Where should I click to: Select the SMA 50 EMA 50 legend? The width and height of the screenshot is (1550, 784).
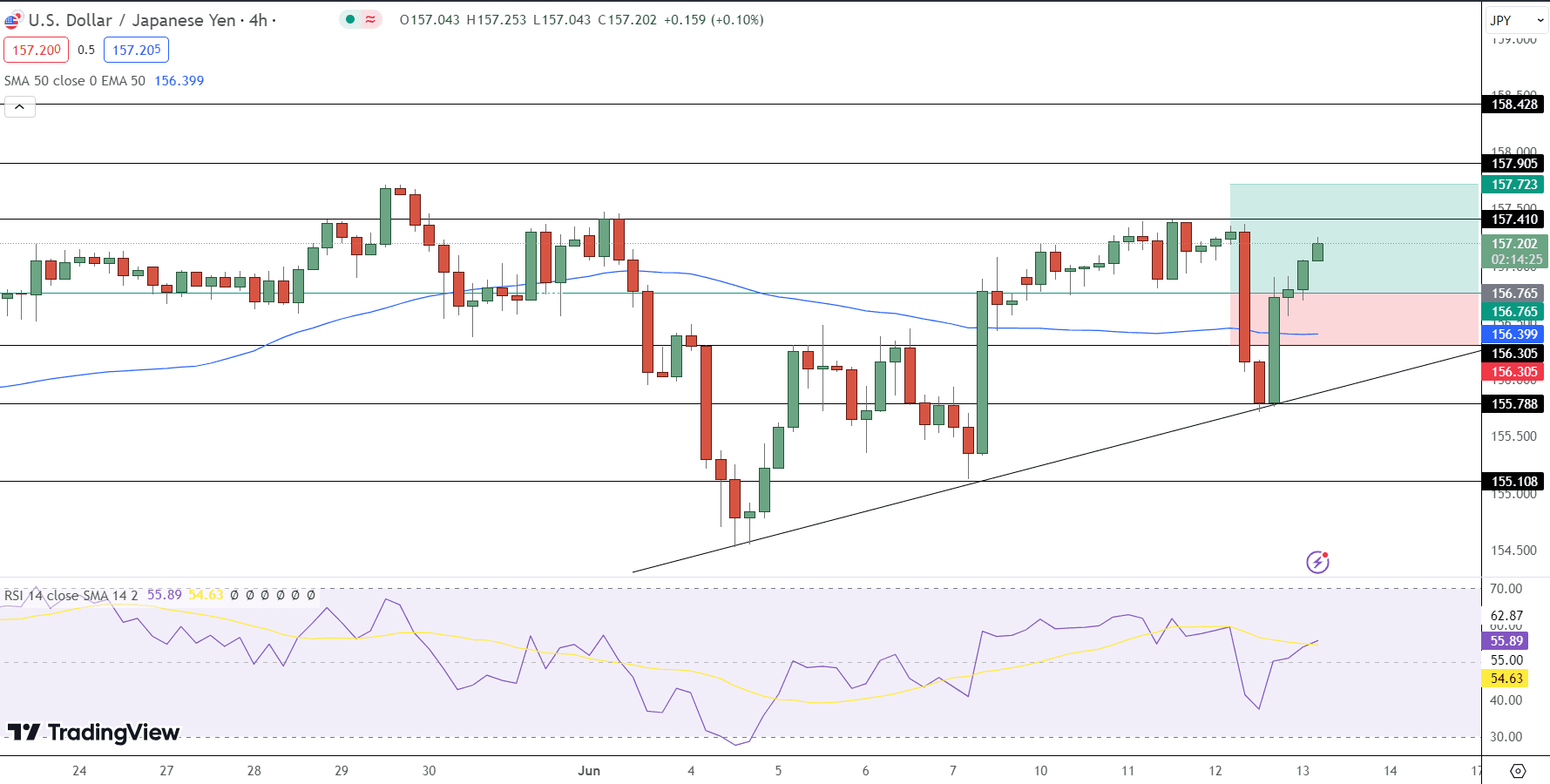click(x=75, y=81)
